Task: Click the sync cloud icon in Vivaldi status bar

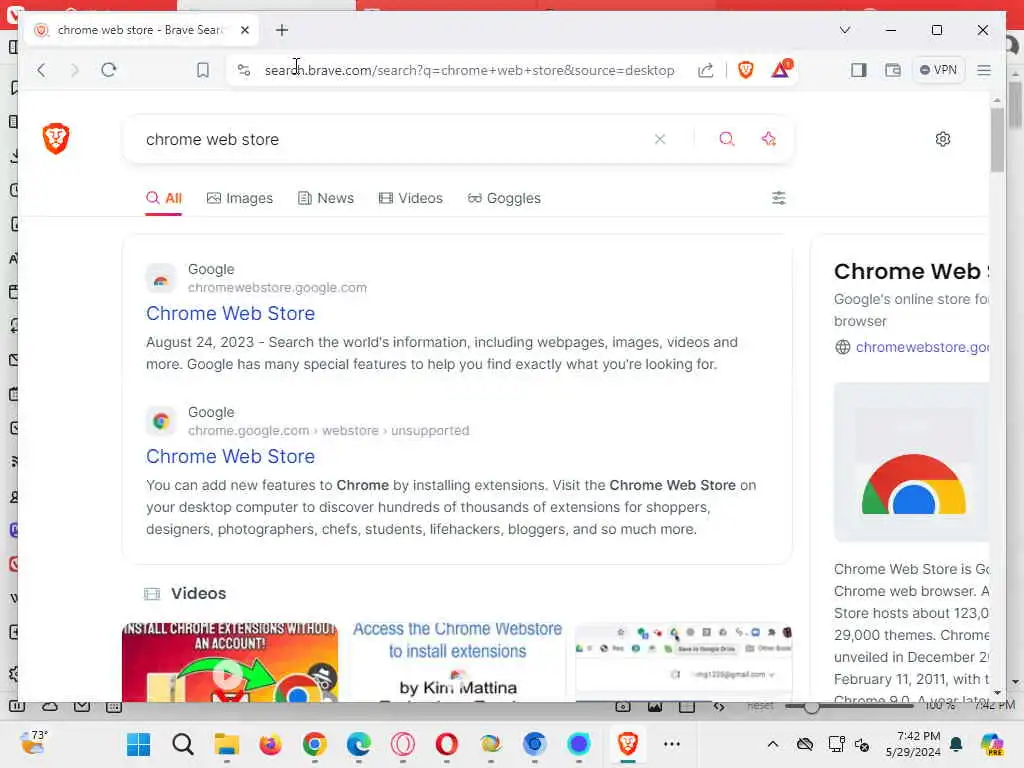Action: coord(50,706)
